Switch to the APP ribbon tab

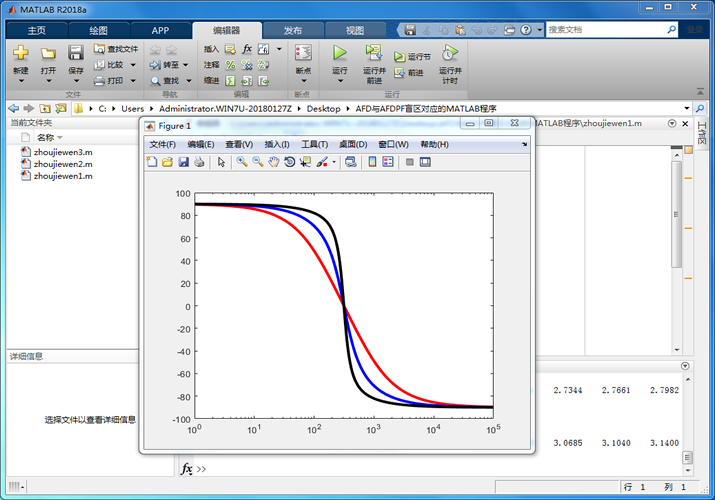pos(160,31)
